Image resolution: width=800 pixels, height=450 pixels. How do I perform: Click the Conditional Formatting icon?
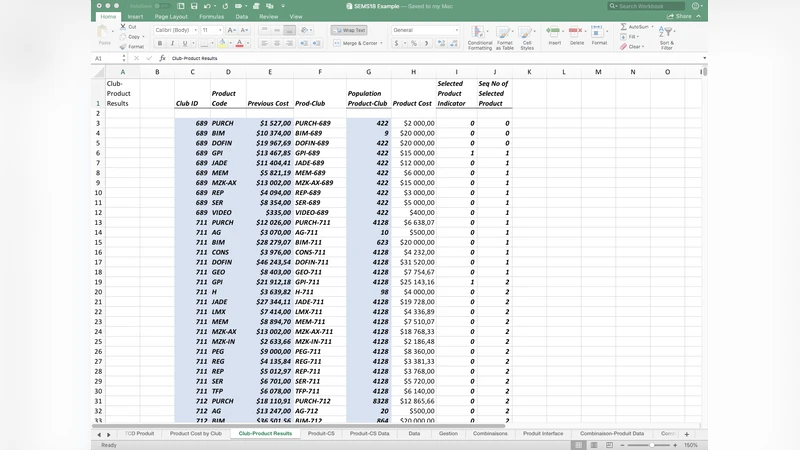pyautogui.click(x=479, y=32)
